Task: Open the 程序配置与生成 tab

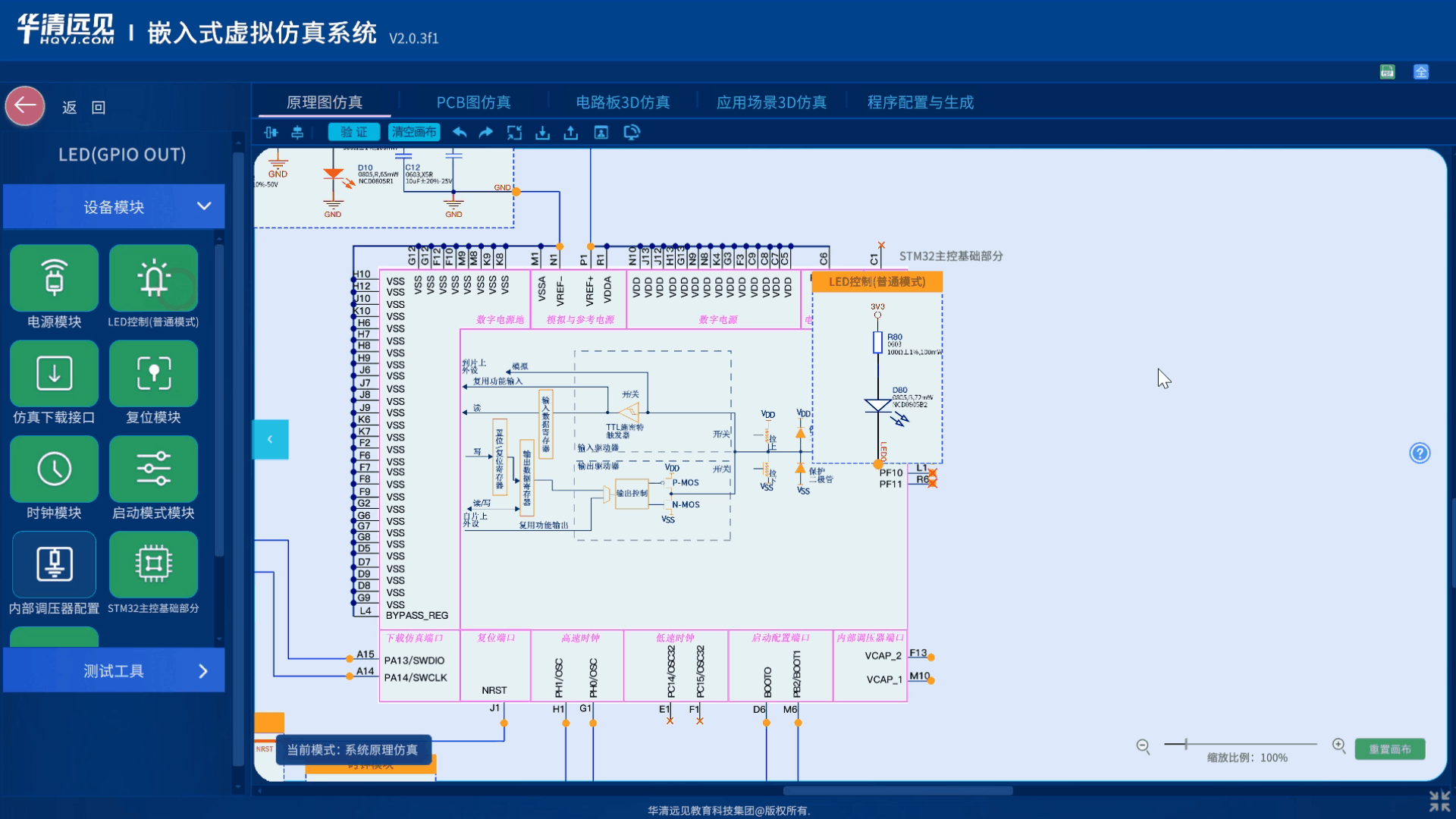Action: click(920, 102)
